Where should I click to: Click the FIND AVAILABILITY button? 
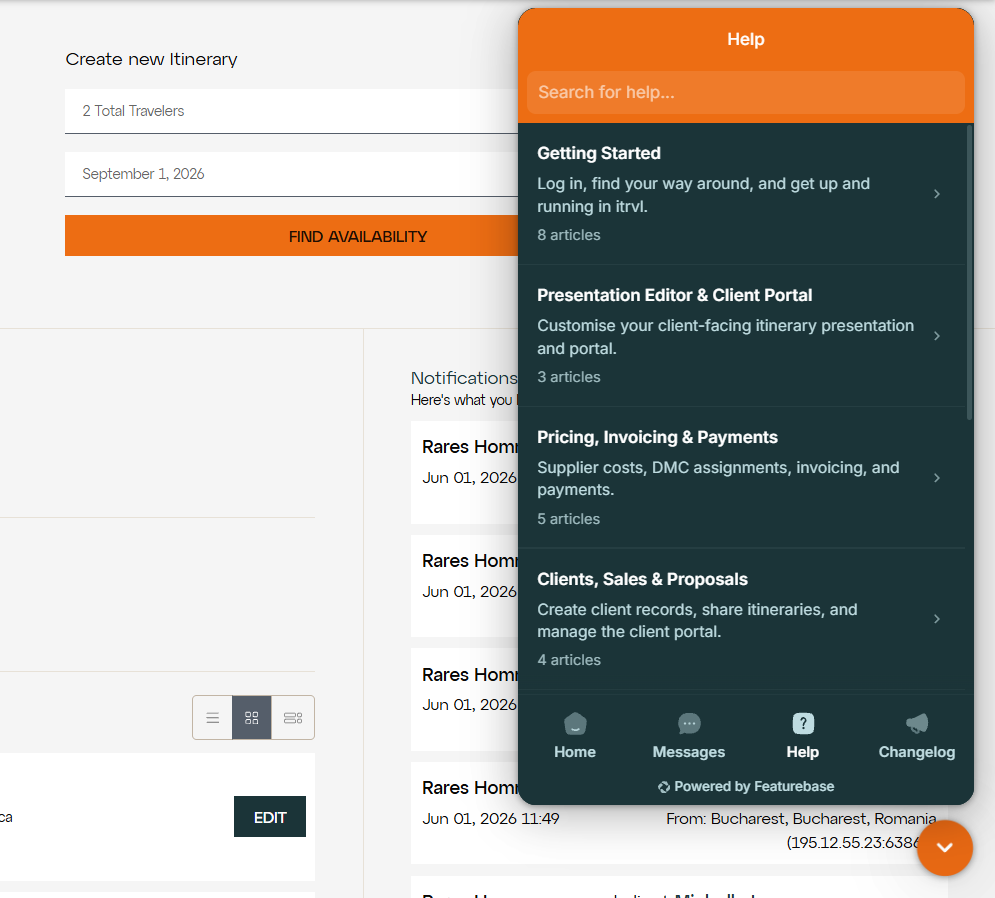point(291,235)
